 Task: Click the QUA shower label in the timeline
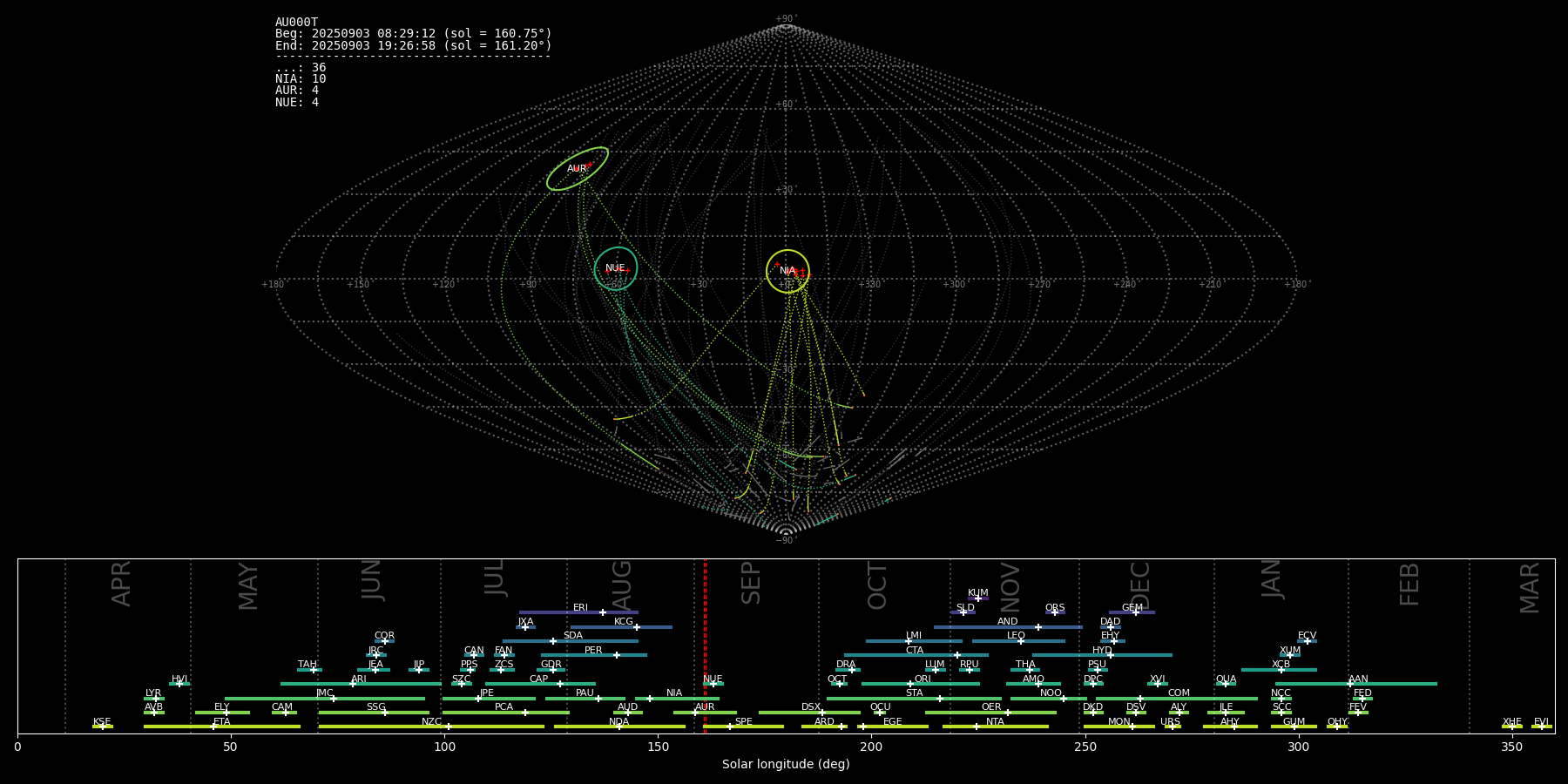pos(1226,679)
